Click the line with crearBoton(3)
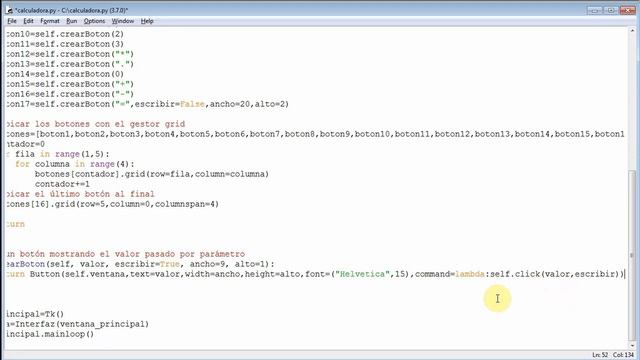 tap(65, 44)
